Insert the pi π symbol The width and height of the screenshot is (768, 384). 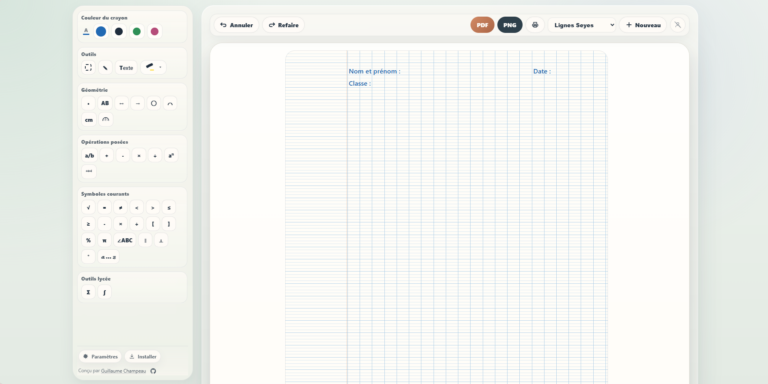104,240
